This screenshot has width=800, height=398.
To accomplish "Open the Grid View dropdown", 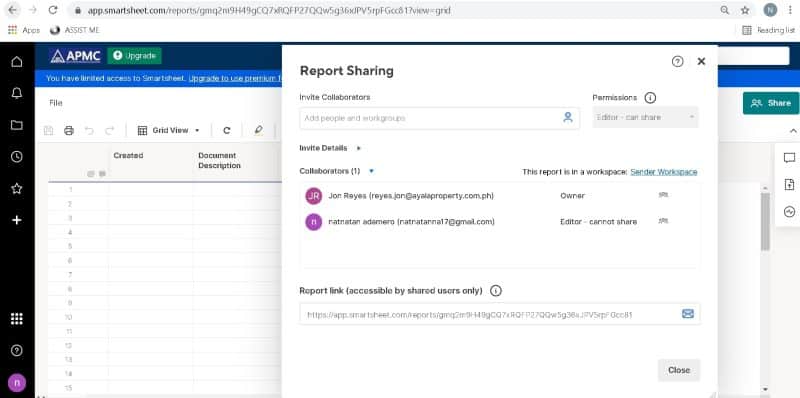I will (x=169, y=131).
